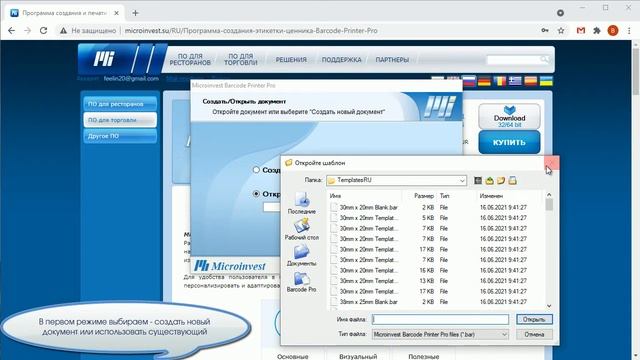This screenshot has height=360, width=640.
Task: Click sidebar button Другое ПО
Action: pyautogui.click(x=120, y=136)
